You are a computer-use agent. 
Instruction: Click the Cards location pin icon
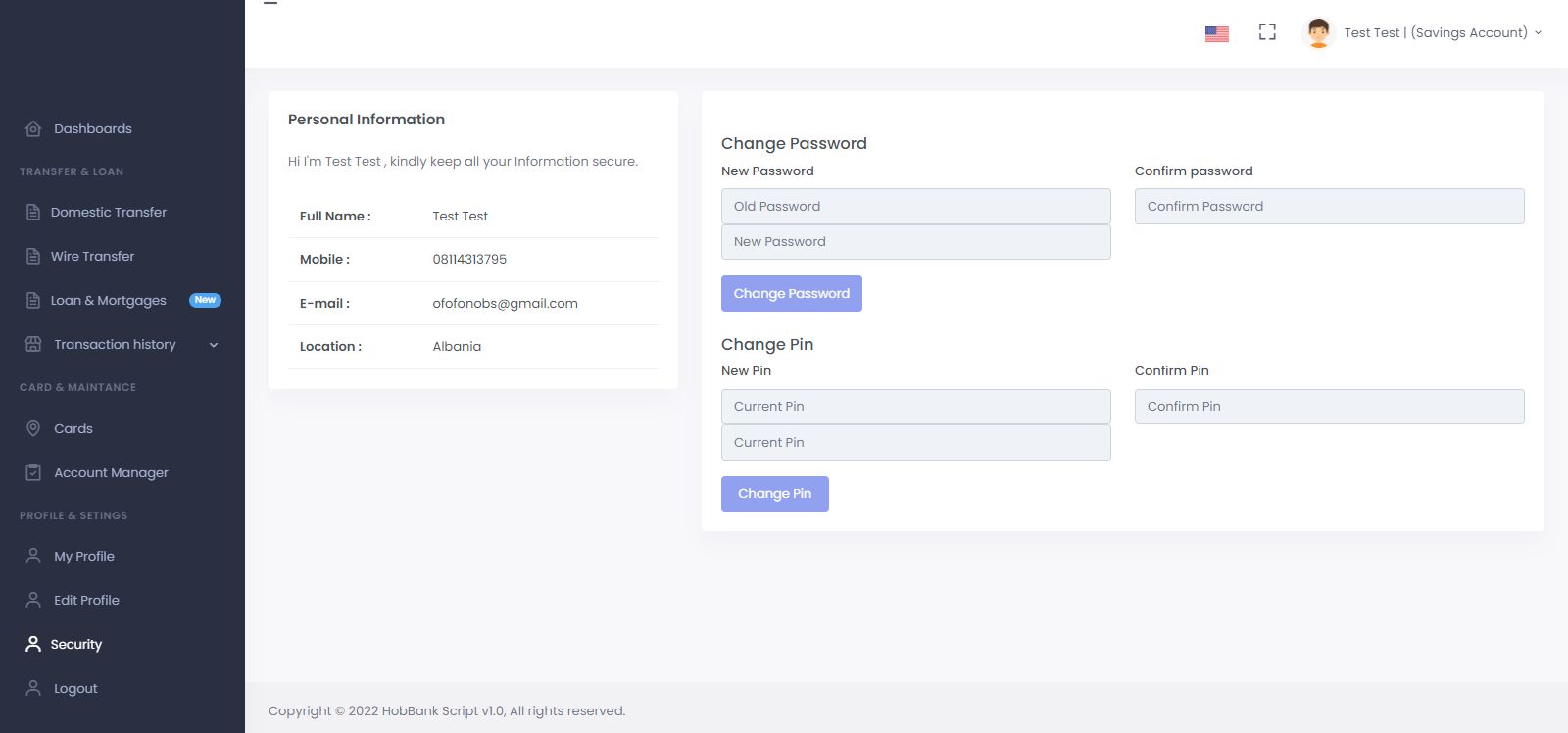(x=33, y=428)
